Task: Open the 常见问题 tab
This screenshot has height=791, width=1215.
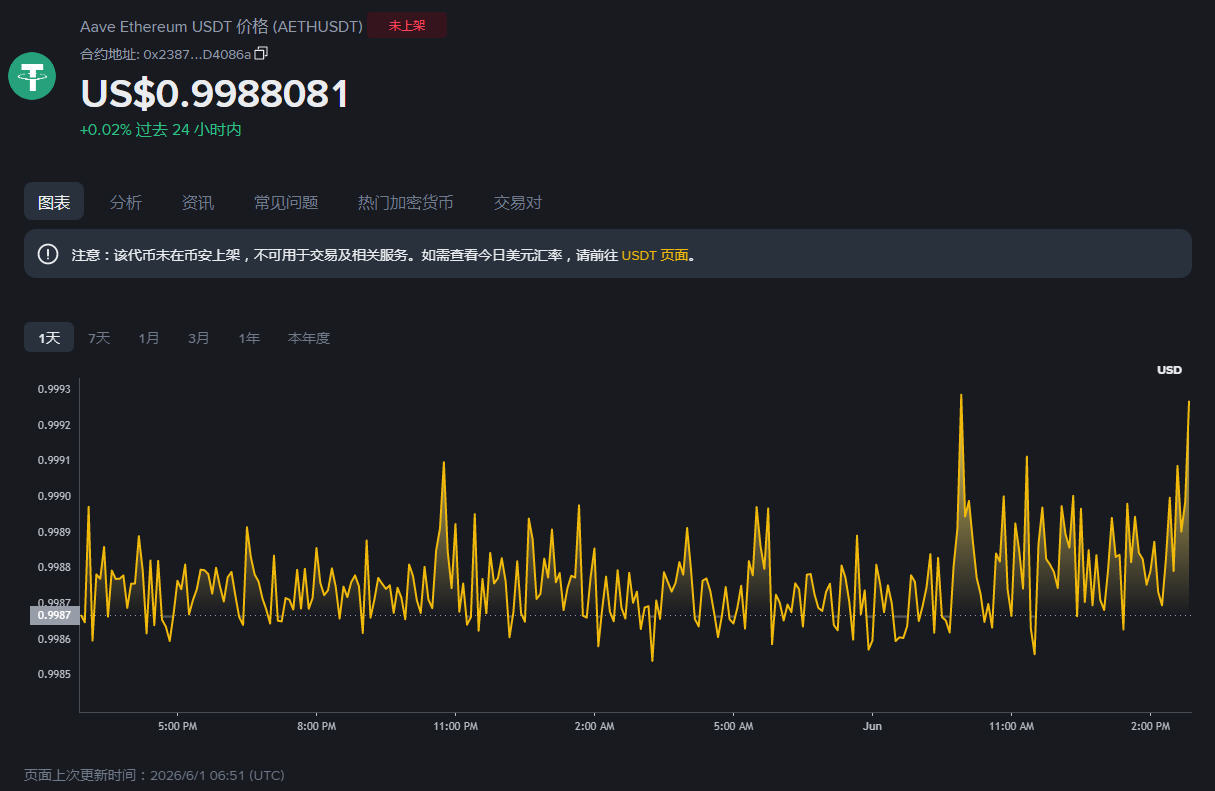Action: pos(286,202)
